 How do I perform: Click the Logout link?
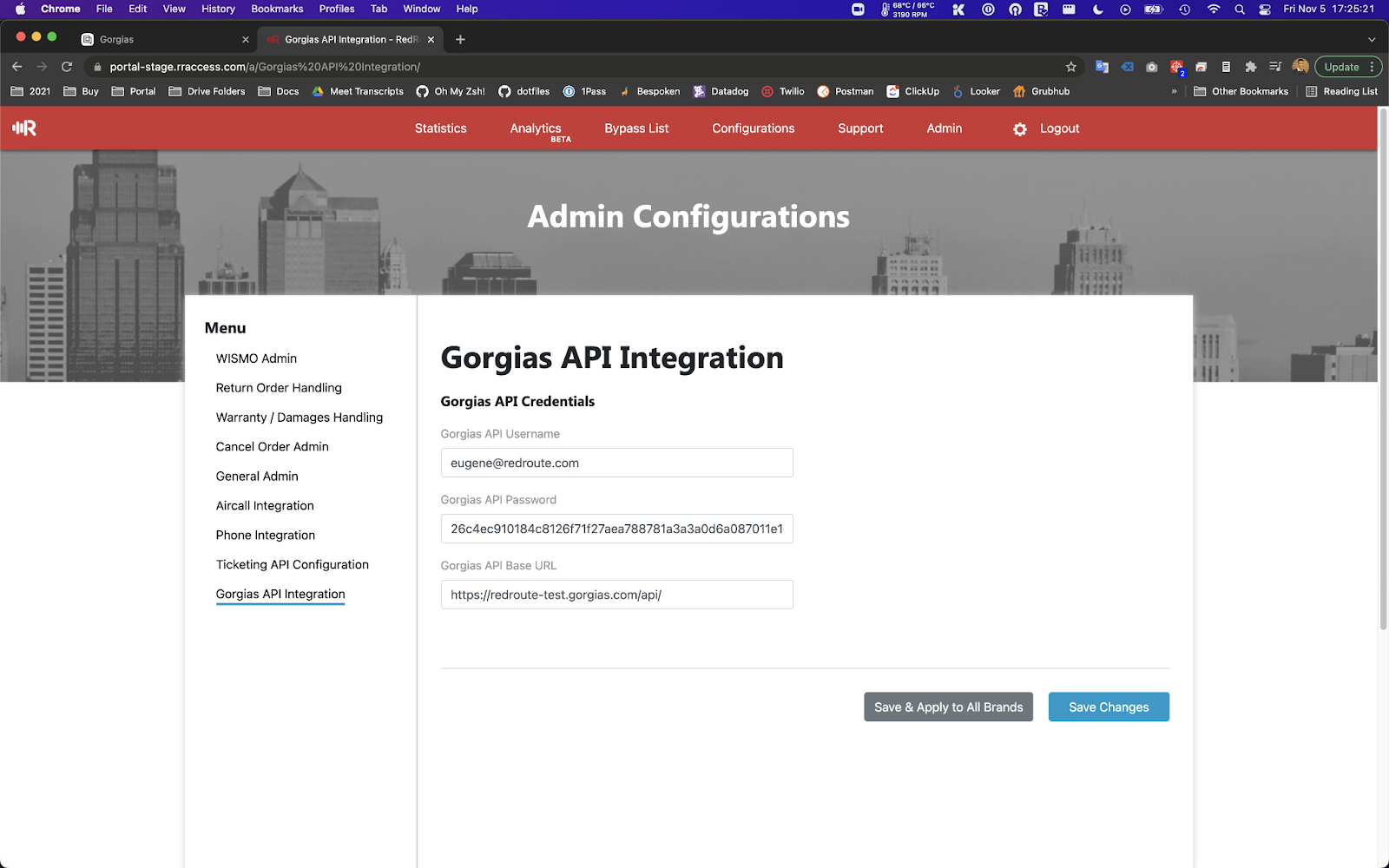click(x=1059, y=128)
